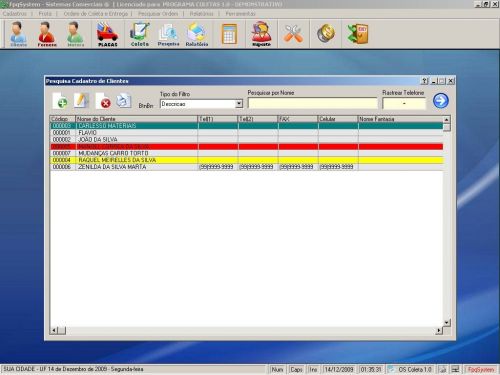Click the horizontal scrollbar right arrow
Image resolution: width=500 pixels, height=375 pixels.
439,330
